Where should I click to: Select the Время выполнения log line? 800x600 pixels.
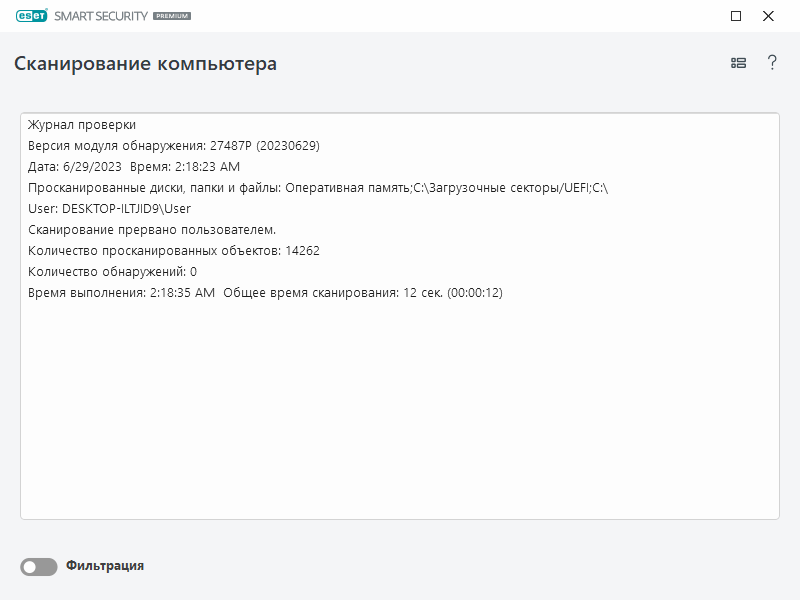(265, 293)
